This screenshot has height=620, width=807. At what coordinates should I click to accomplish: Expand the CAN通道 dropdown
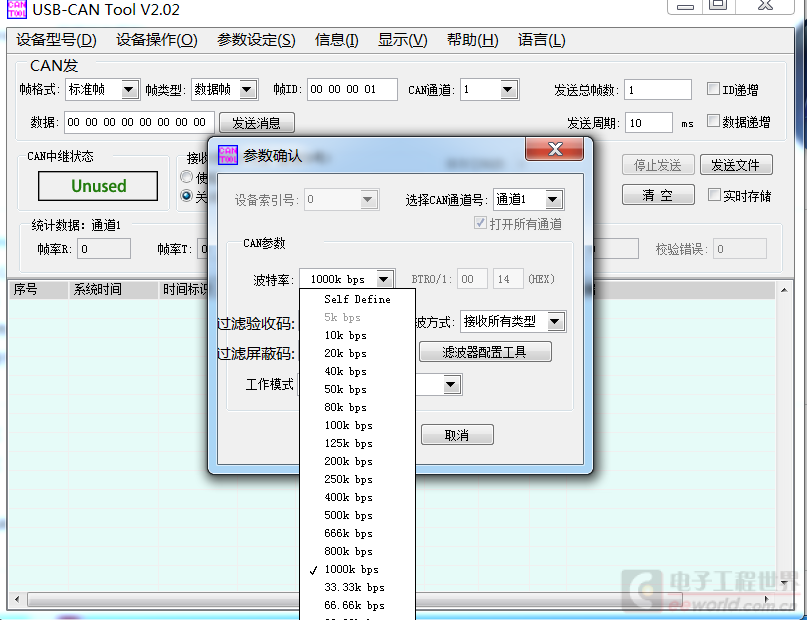coord(508,90)
